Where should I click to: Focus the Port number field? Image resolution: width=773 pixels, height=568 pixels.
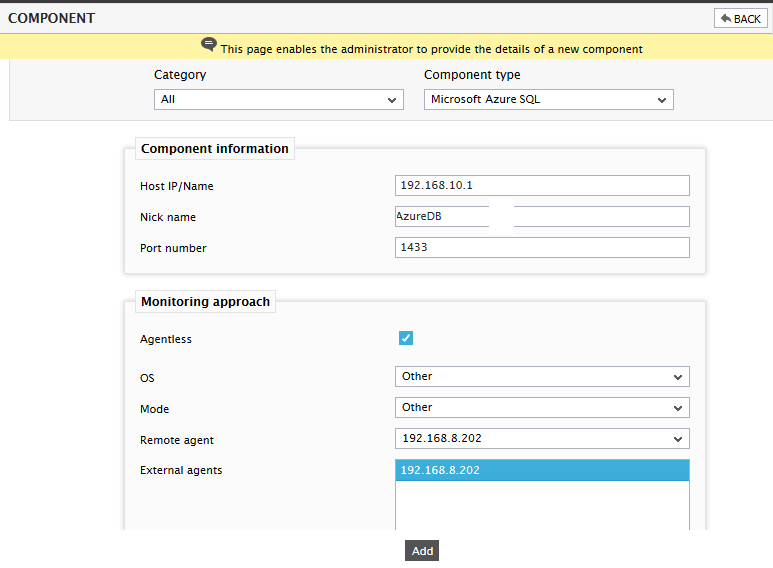pos(542,248)
